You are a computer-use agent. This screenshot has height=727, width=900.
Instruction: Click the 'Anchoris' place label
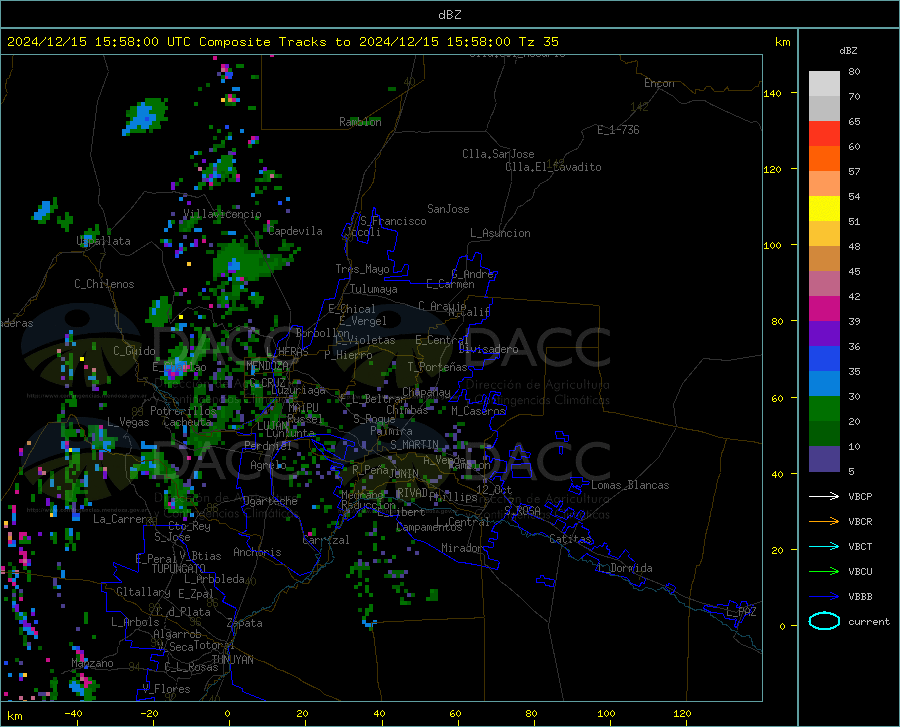pos(257,553)
